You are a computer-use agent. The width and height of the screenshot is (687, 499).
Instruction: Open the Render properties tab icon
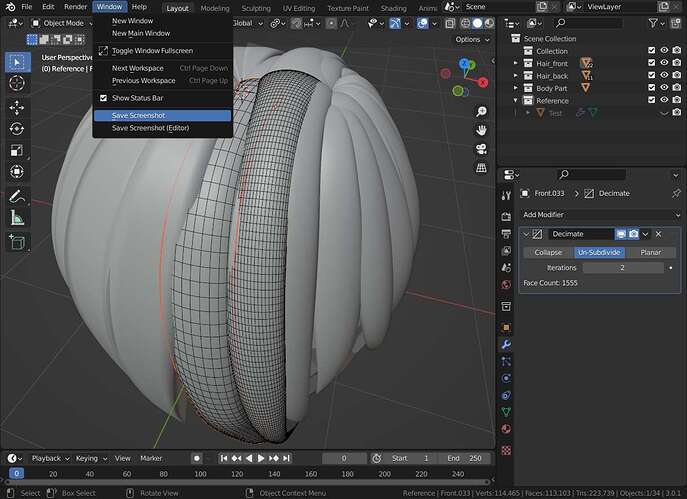tap(506, 216)
